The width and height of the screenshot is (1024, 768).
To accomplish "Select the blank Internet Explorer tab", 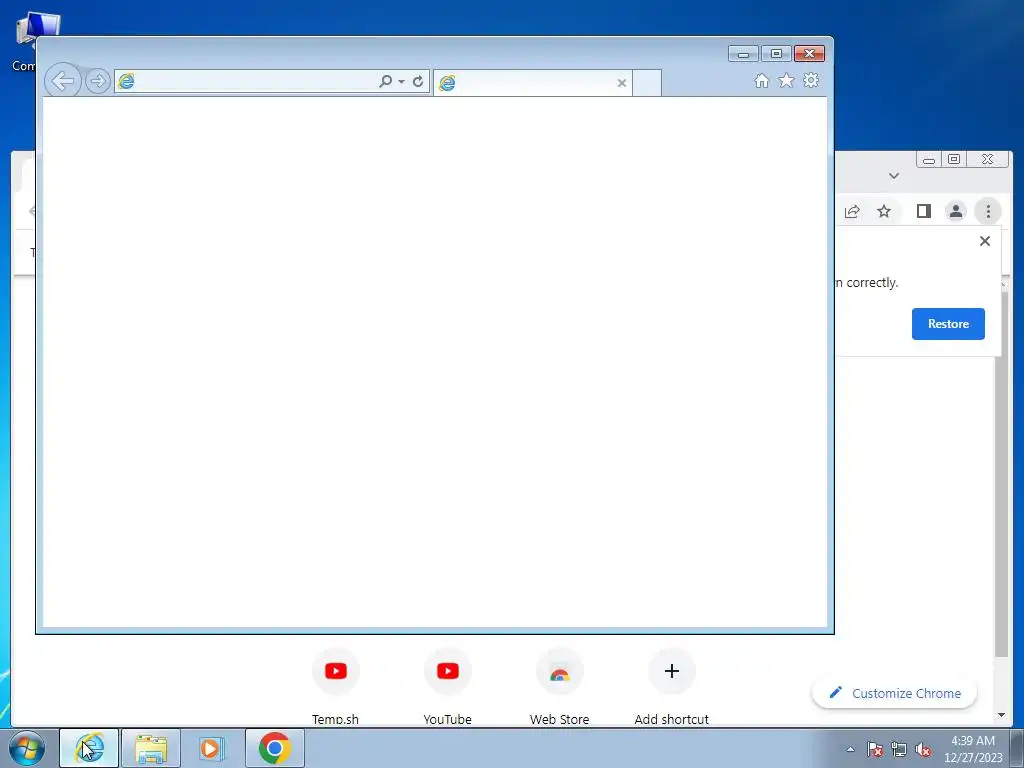I will (532, 83).
